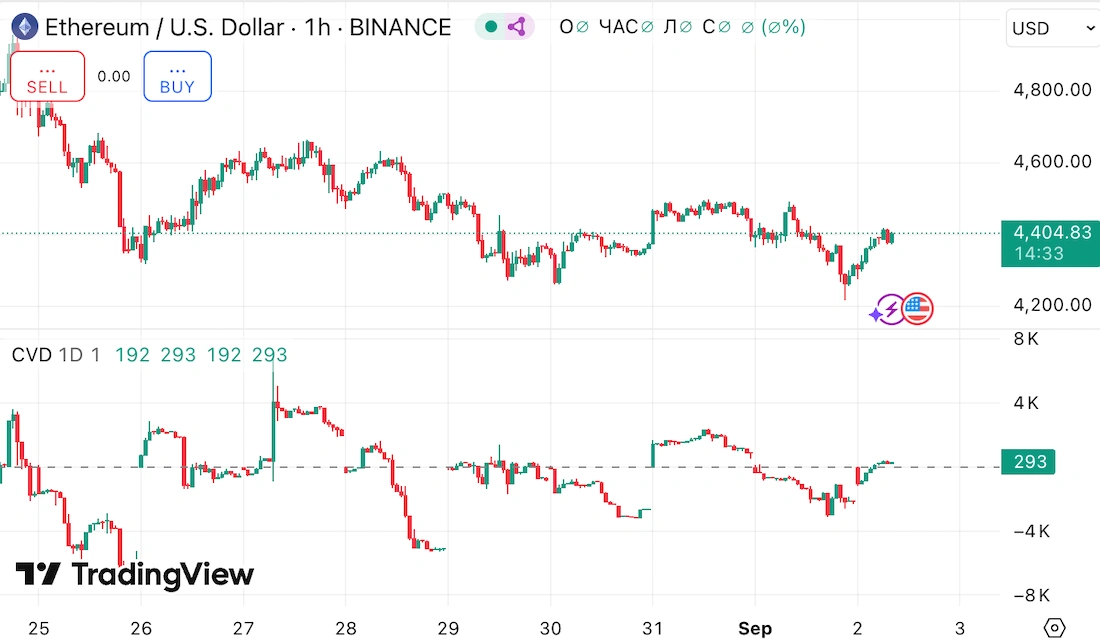Viewport: 1100px width, 643px height.
Task: Click the OHLC values in the legend
Action: pyautogui.click(x=682, y=27)
